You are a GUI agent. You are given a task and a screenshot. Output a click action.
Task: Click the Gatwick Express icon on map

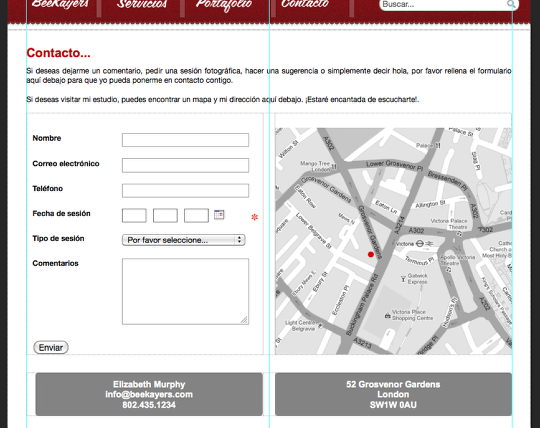coord(403,279)
